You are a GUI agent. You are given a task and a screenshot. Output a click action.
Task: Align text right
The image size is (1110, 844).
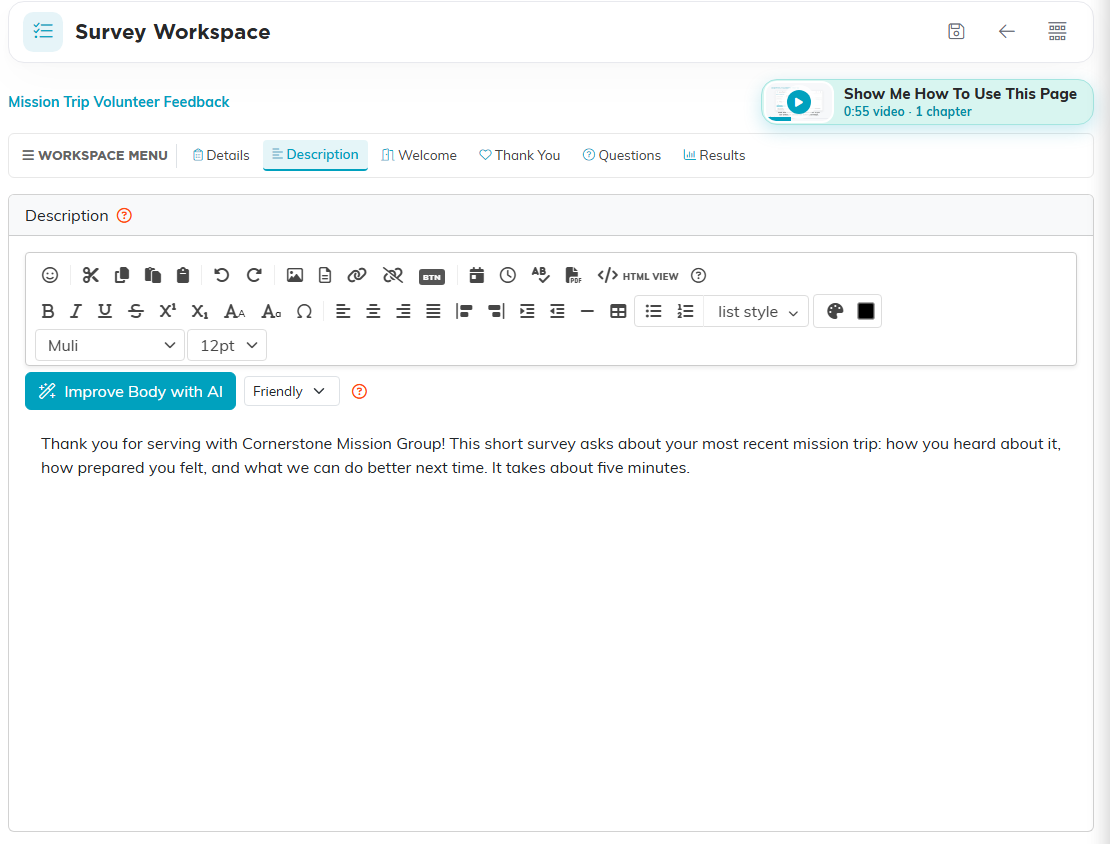404,311
